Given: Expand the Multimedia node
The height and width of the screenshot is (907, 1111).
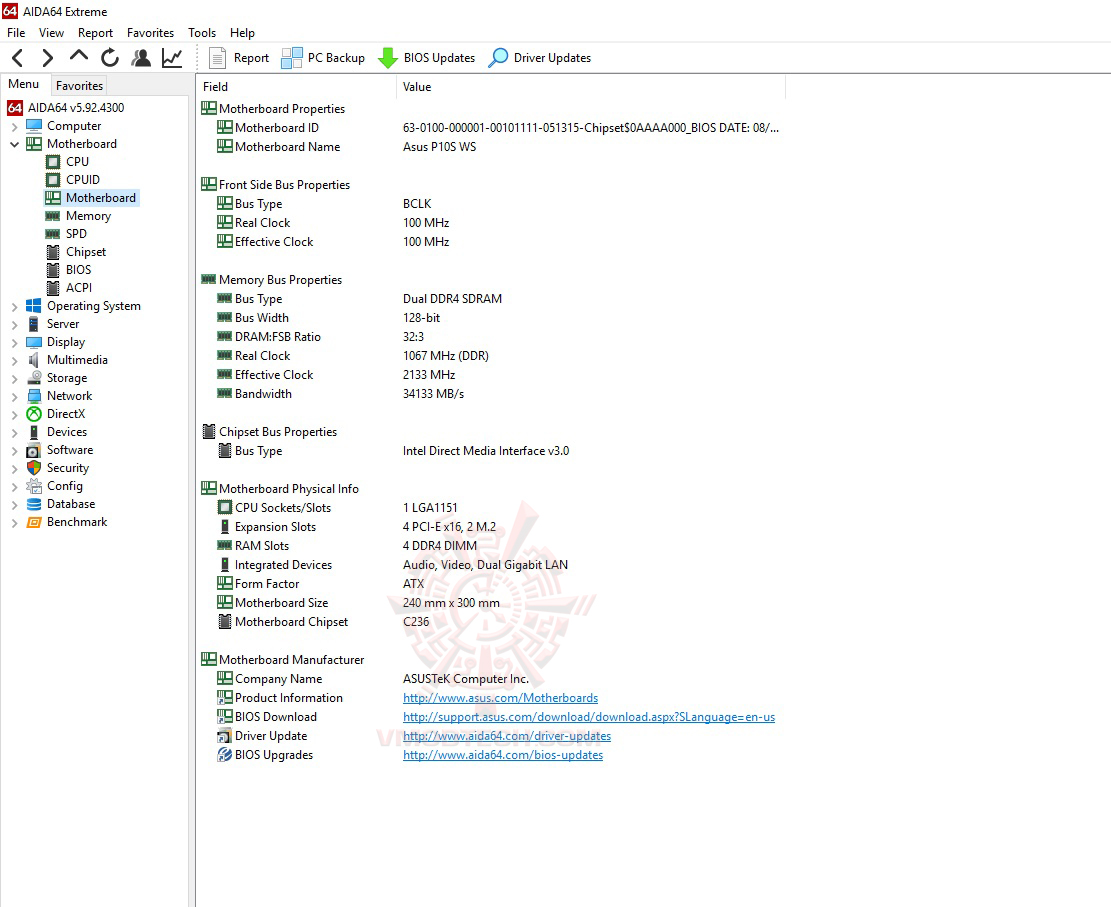Looking at the screenshot, I should [14, 361].
